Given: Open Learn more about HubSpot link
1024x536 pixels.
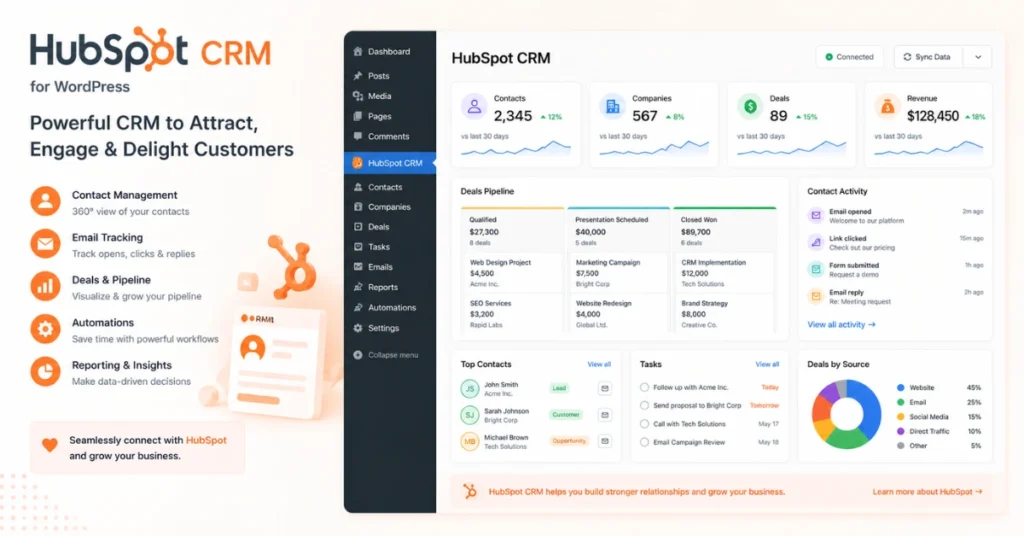Looking at the screenshot, I should click(x=927, y=492).
